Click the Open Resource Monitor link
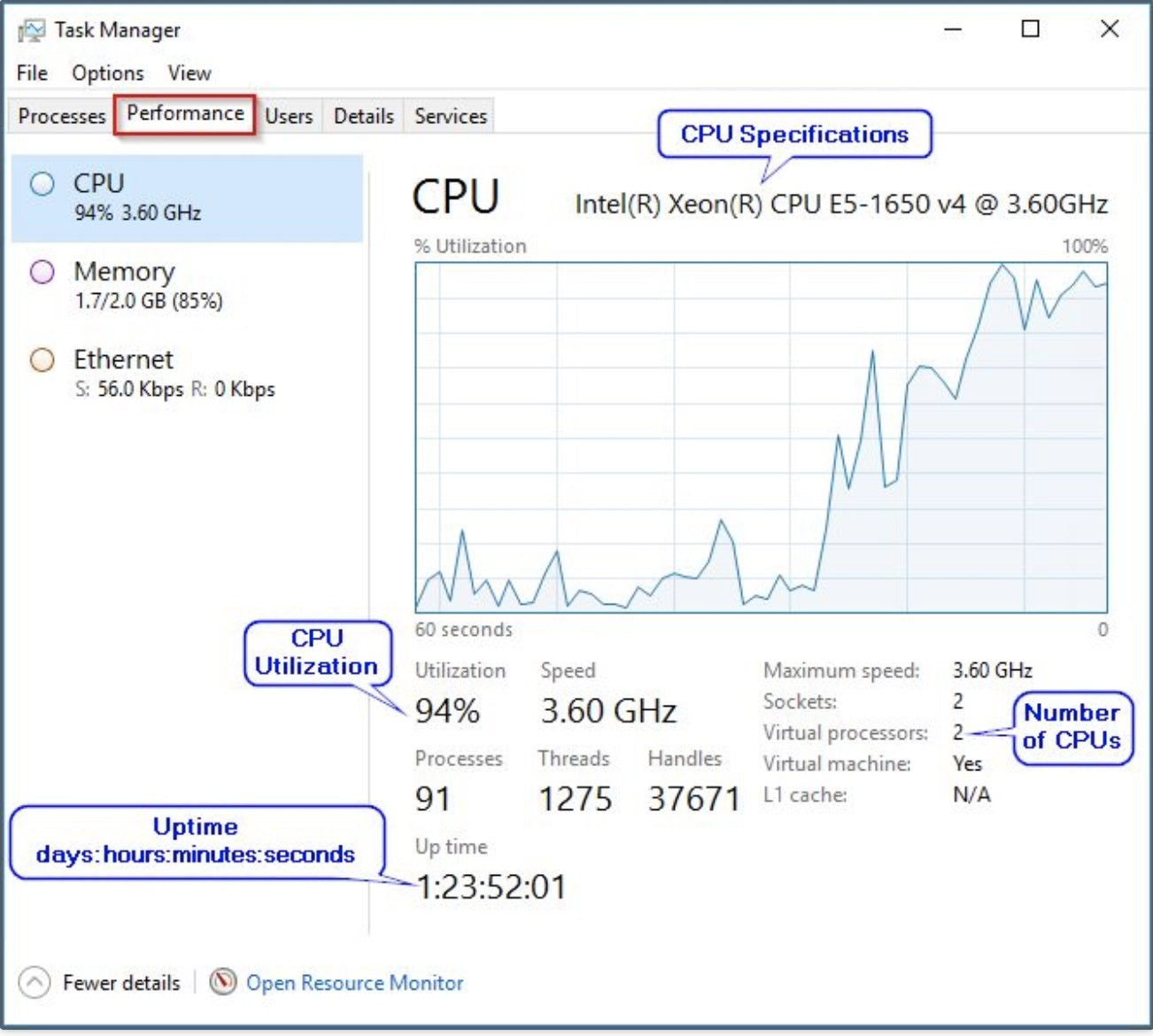 [354, 983]
